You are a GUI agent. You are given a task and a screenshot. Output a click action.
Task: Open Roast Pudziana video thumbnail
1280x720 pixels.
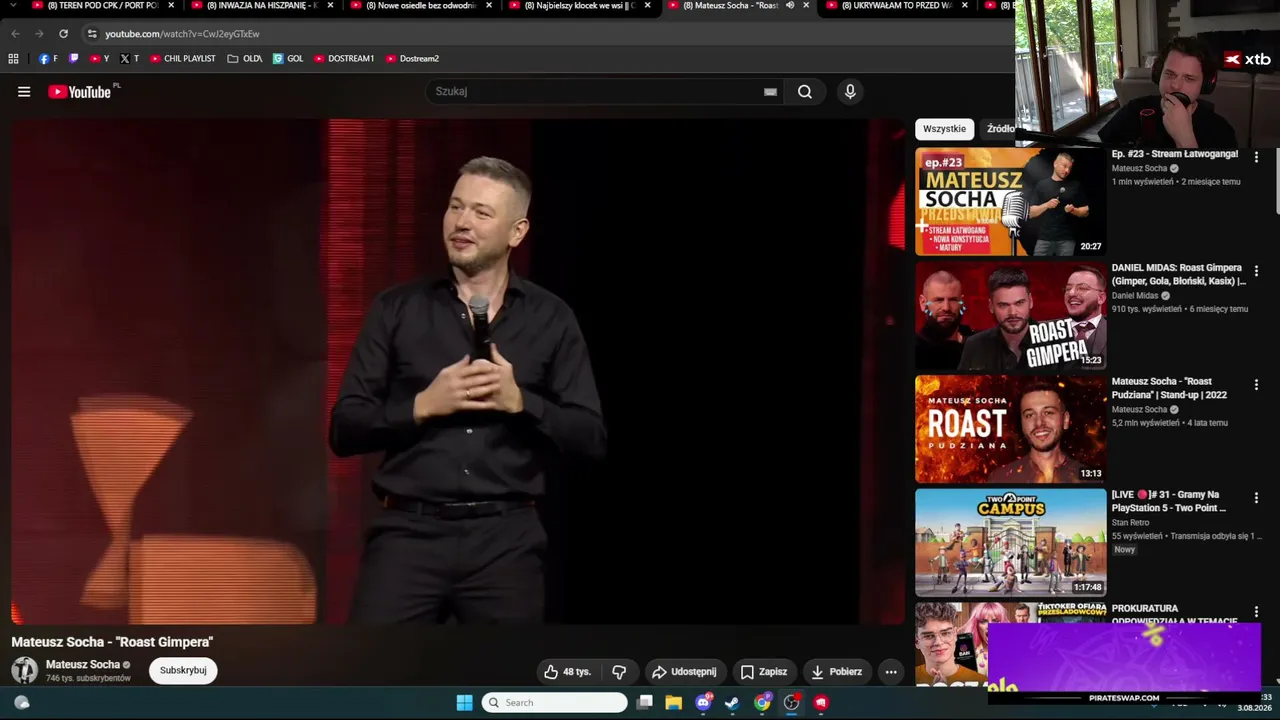coord(1010,429)
